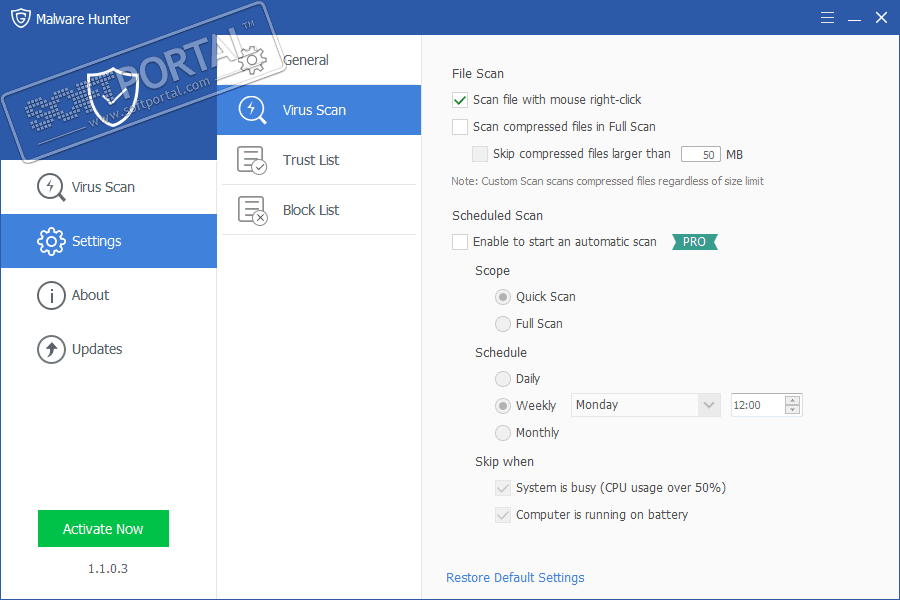Screen dimensions: 900x600
Task: Click the Malware Hunter shield logo in title bar
Action: (21, 18)
